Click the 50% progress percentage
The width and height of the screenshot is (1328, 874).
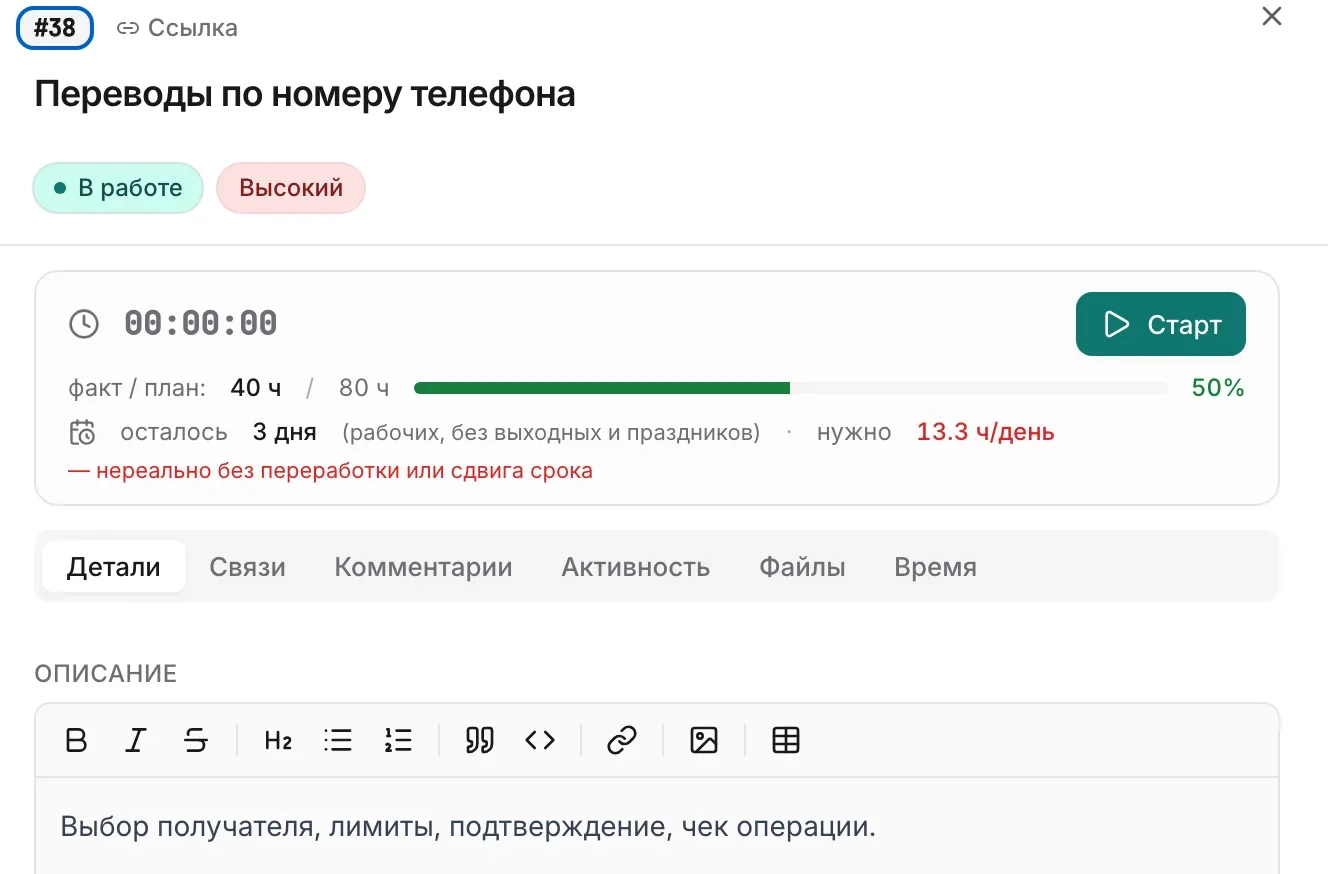[1218, 388]
